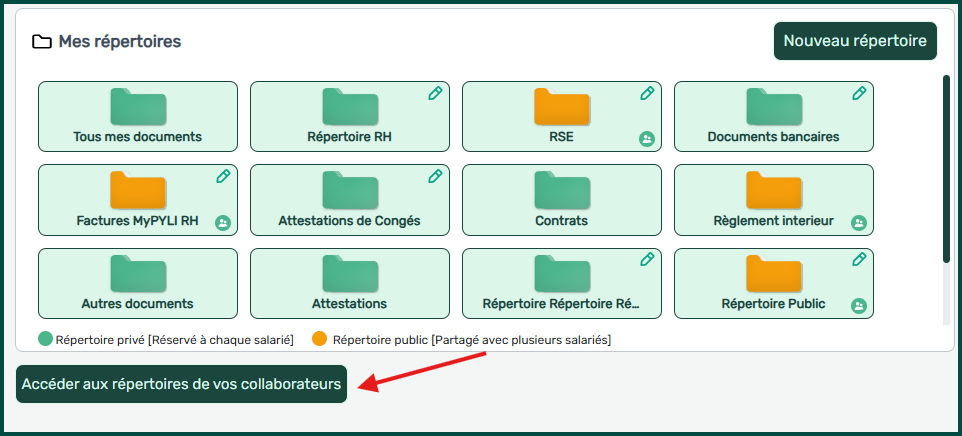Click pencil icon on Documents bancaires
This screenshot has height=436, width=962.
859,93
